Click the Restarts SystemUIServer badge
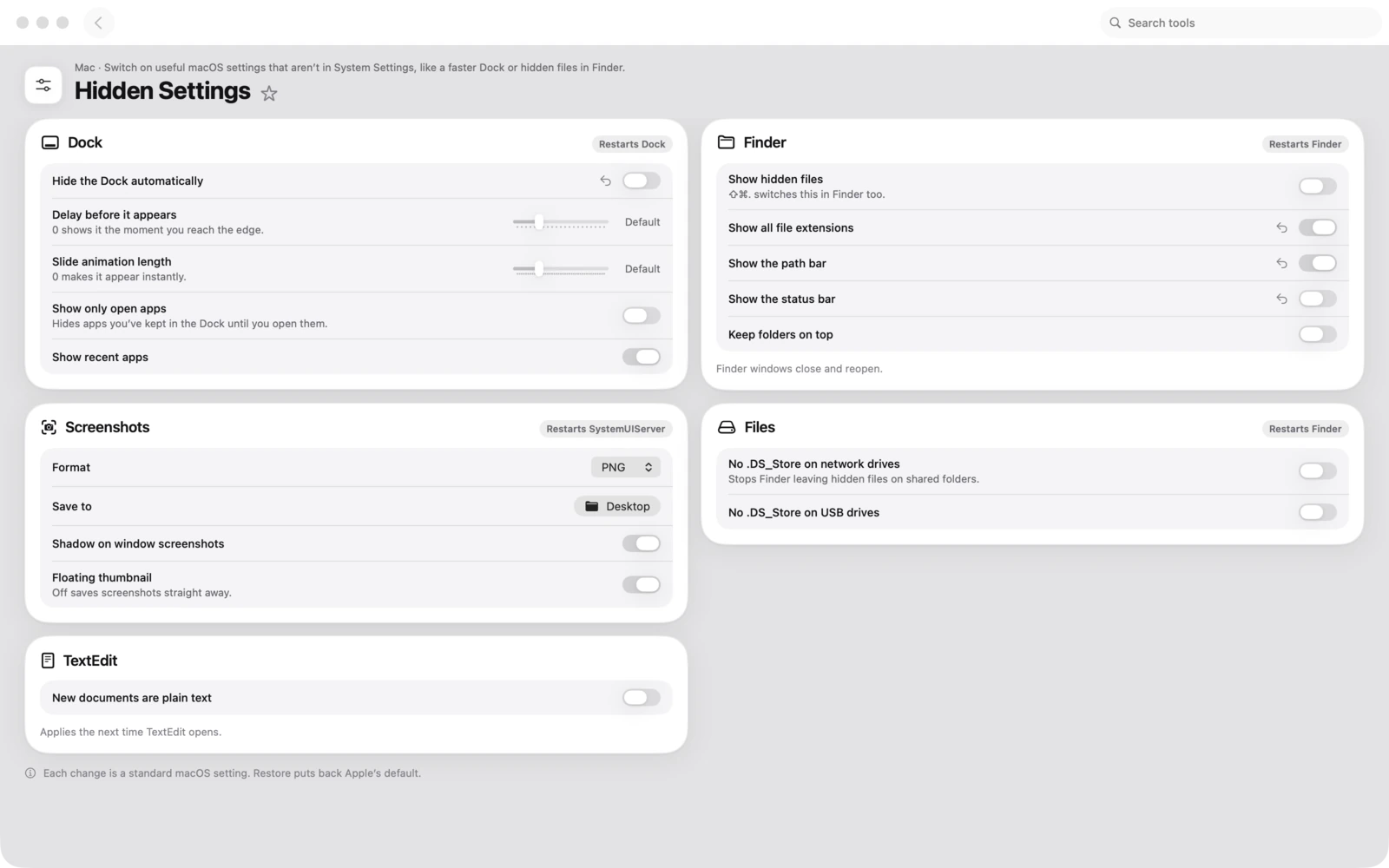The image size is (1389, 868). [606, 429]
